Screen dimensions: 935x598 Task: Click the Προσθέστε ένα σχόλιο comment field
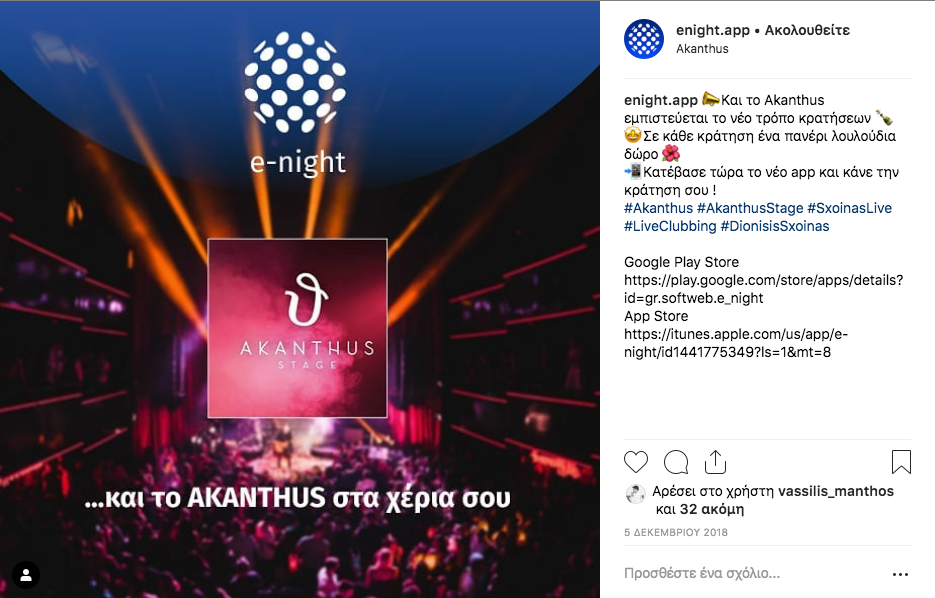tap(754, 574)
